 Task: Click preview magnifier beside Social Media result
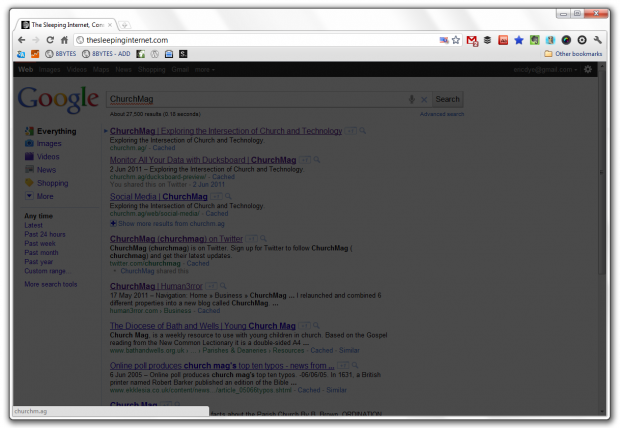click(228, 197)
